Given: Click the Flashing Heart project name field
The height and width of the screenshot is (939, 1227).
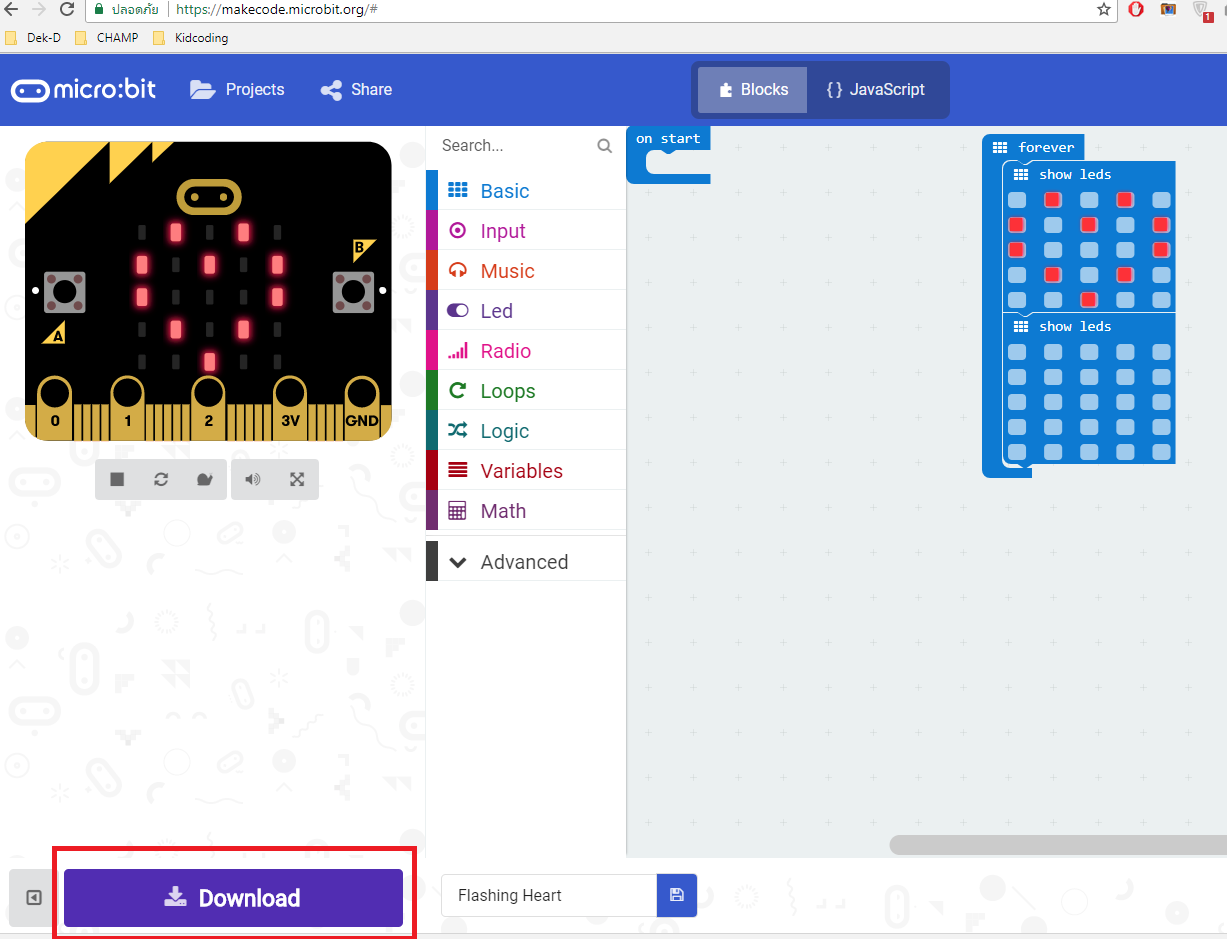Looking at the screenshot, I should [x=547, y=895].
